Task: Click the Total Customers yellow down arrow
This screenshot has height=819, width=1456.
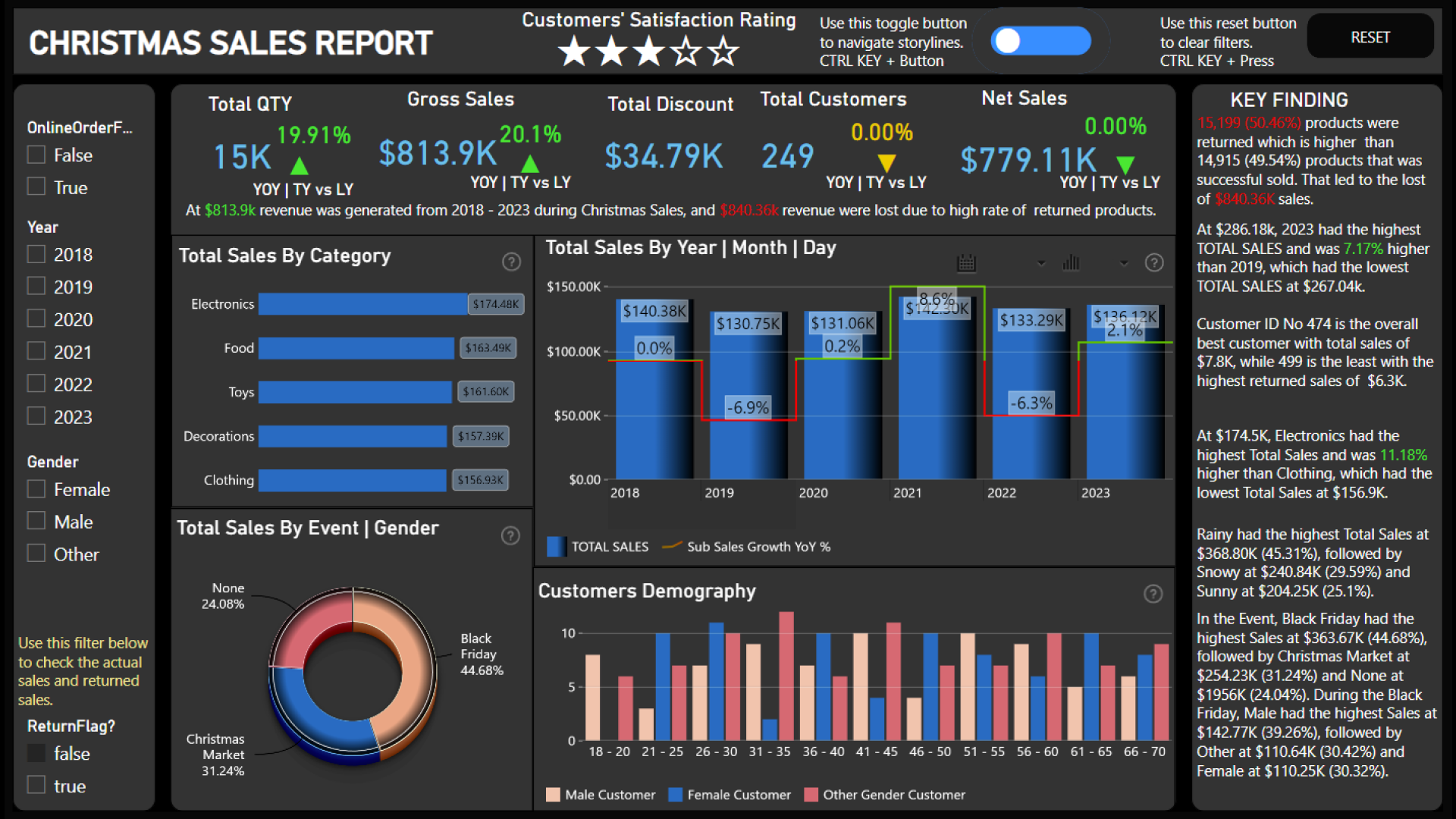Action: [886, 163]
